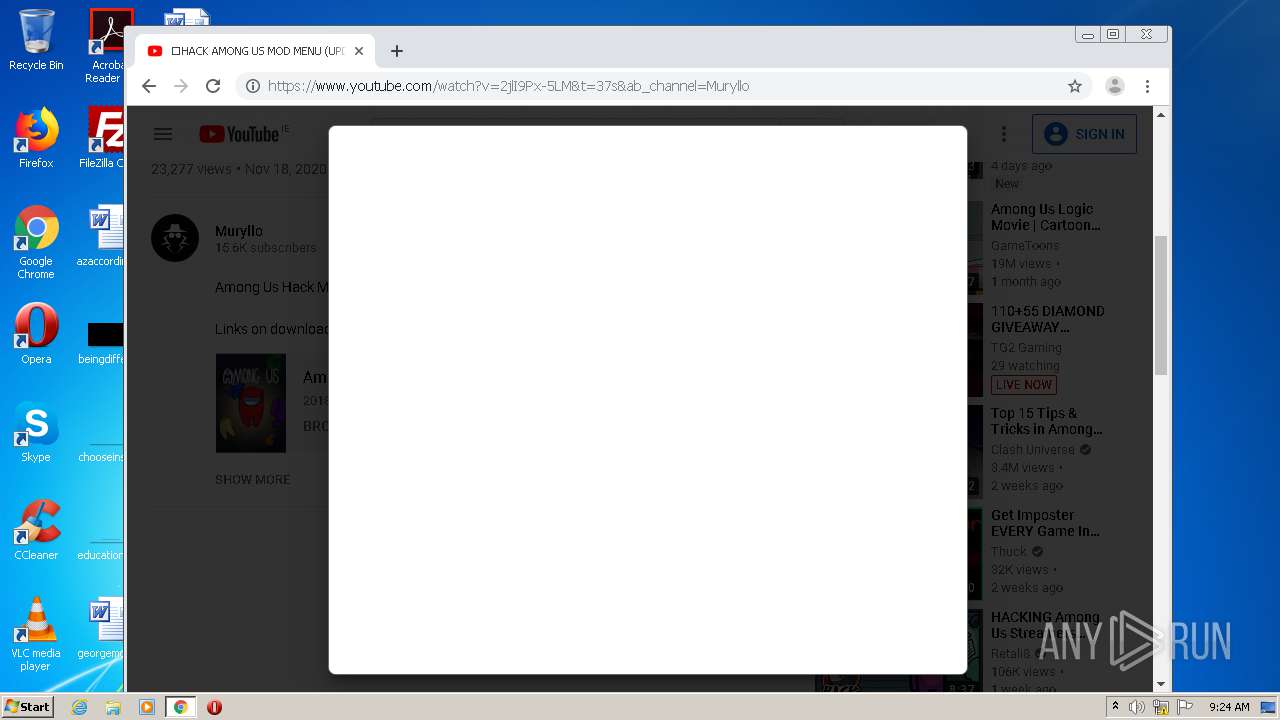Open the Action Center flag icon
The image size is (1280, 720).
pyautogui.click(x=1185, y=707)
